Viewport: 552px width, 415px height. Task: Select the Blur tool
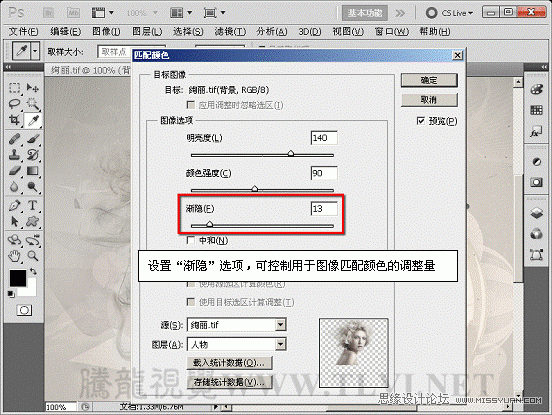pyautogui.click(x=14, y=187)
